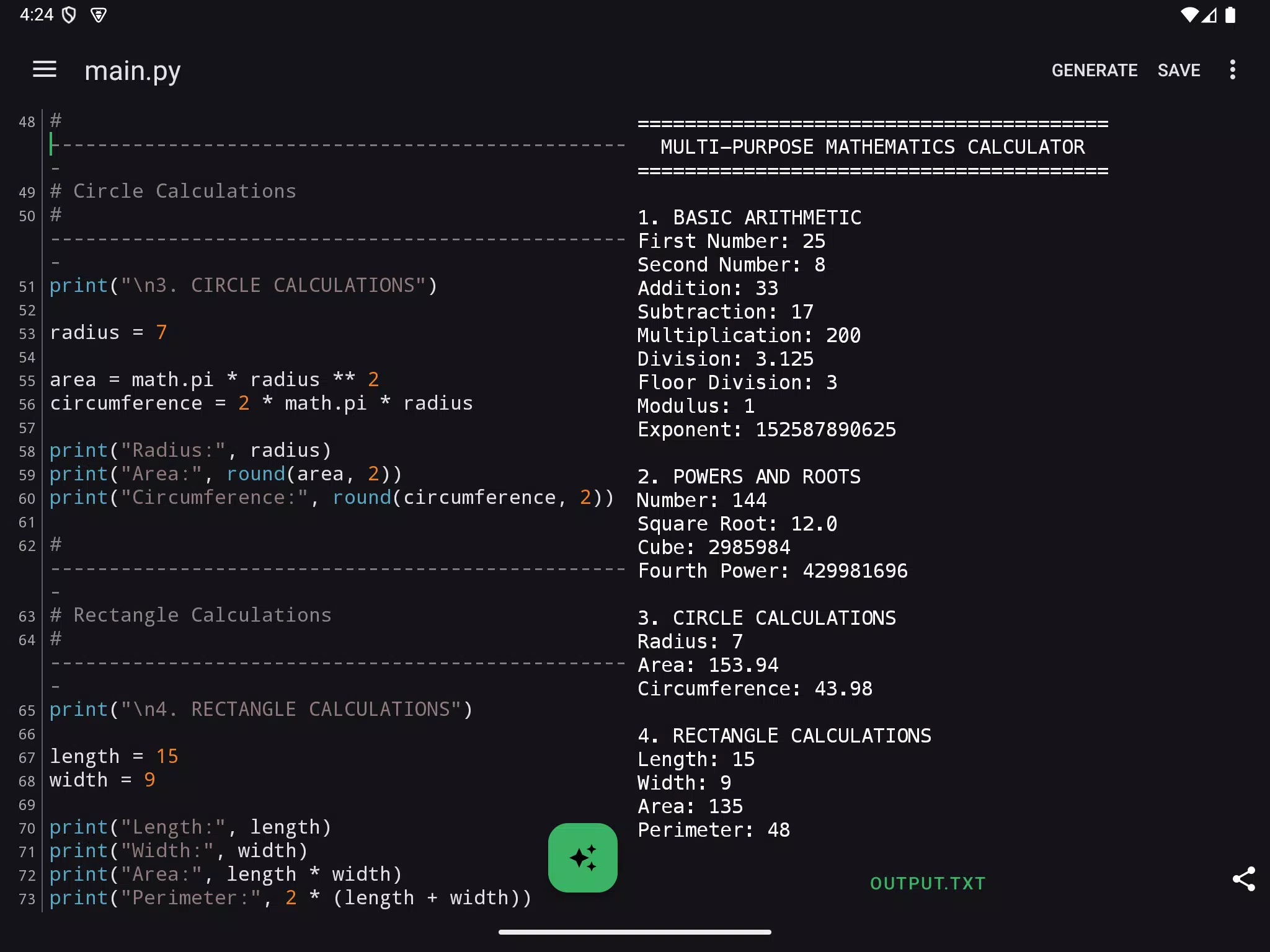Click the GENERATE button
Screen dimensions: 1270x952
click(1095, 71)
